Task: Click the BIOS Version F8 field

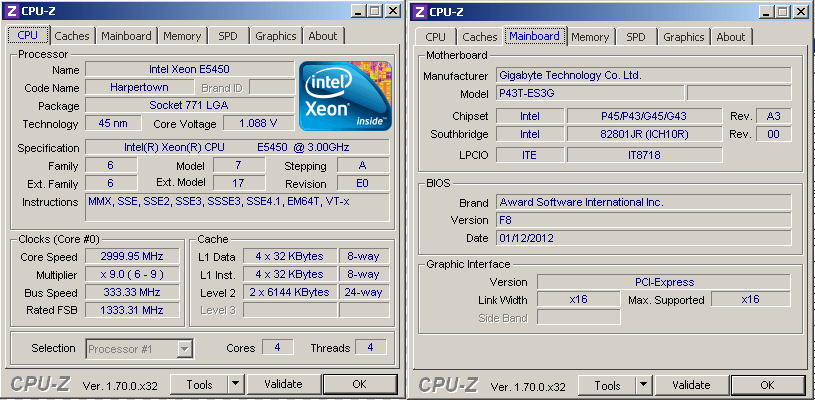Action: pyautogui.click(x=643, y=220)
